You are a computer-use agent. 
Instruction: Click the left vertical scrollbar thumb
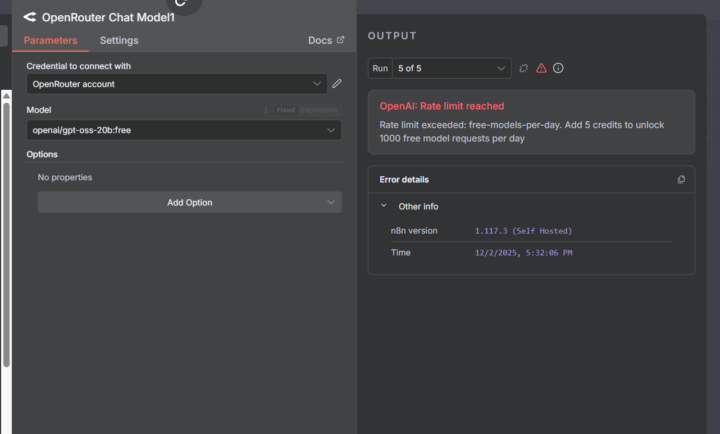(6, 234)
